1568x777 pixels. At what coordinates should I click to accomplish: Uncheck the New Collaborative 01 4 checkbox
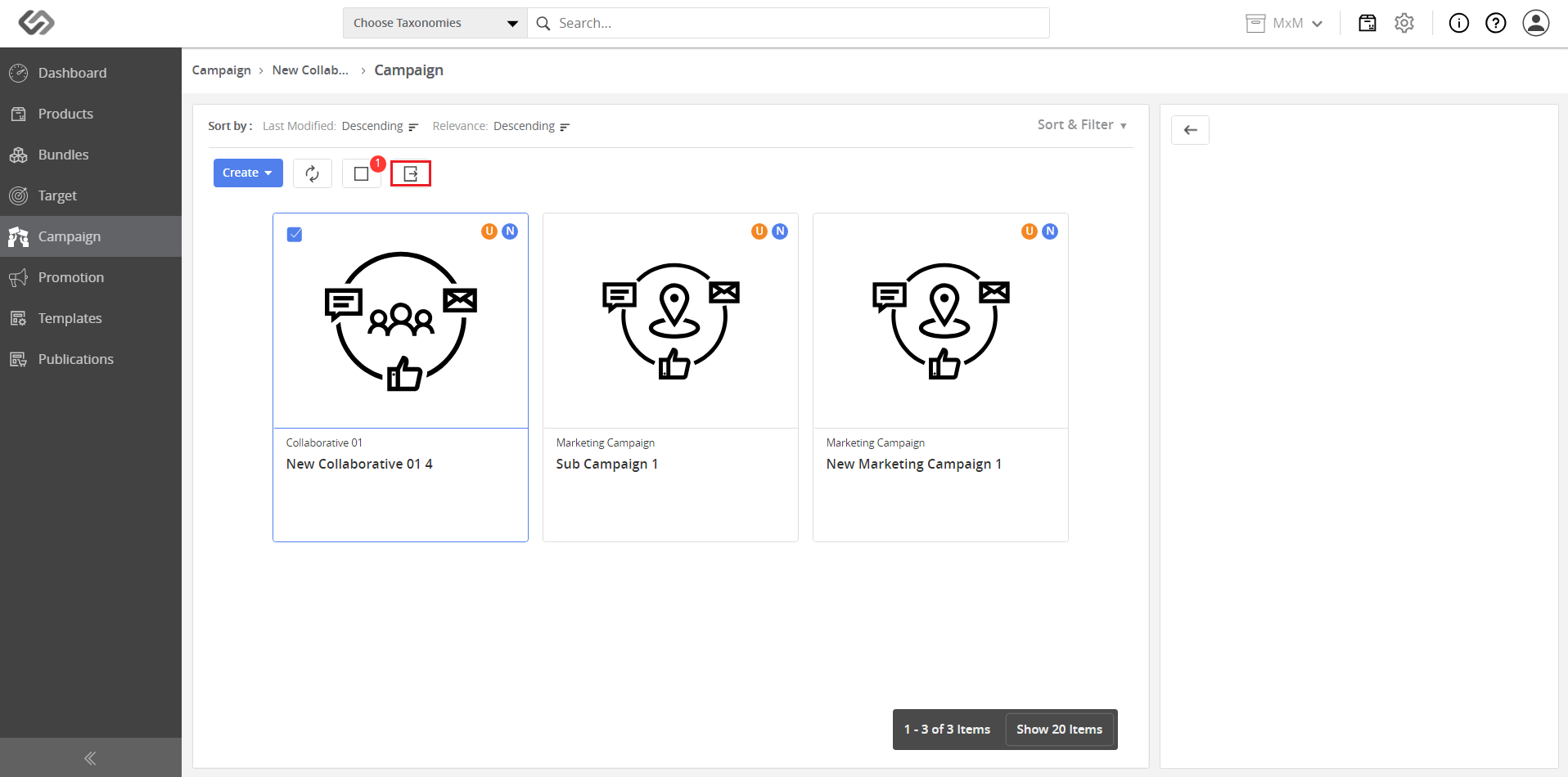tap(295, 235)
